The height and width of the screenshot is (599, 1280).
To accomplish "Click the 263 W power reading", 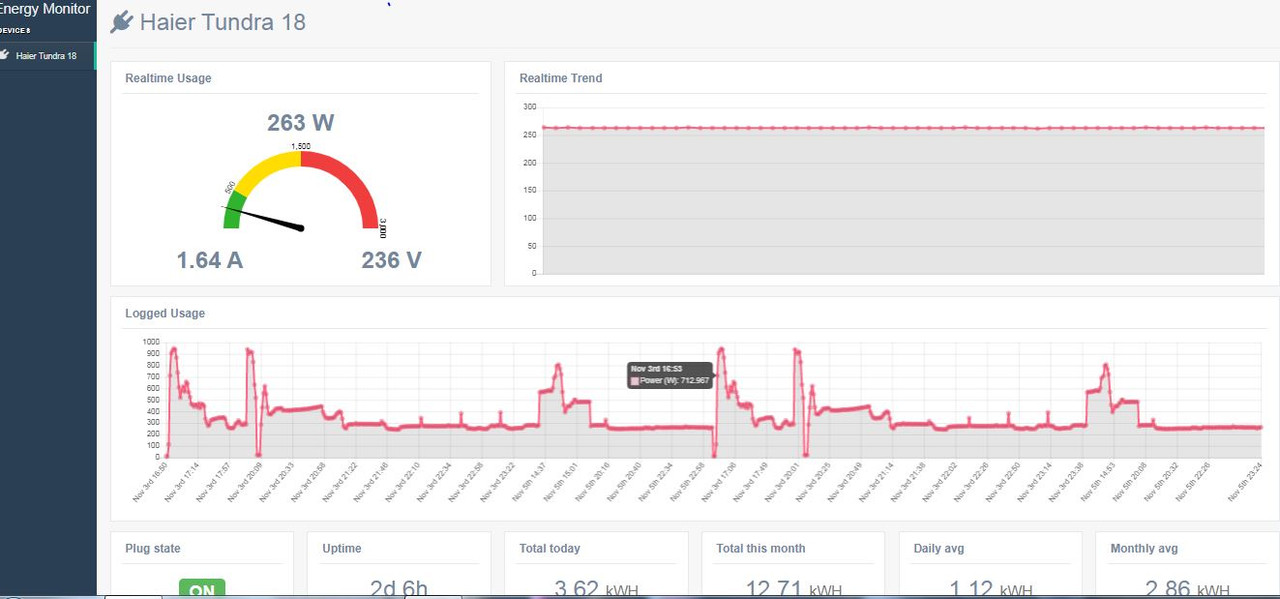I will (x=300, y=123).
